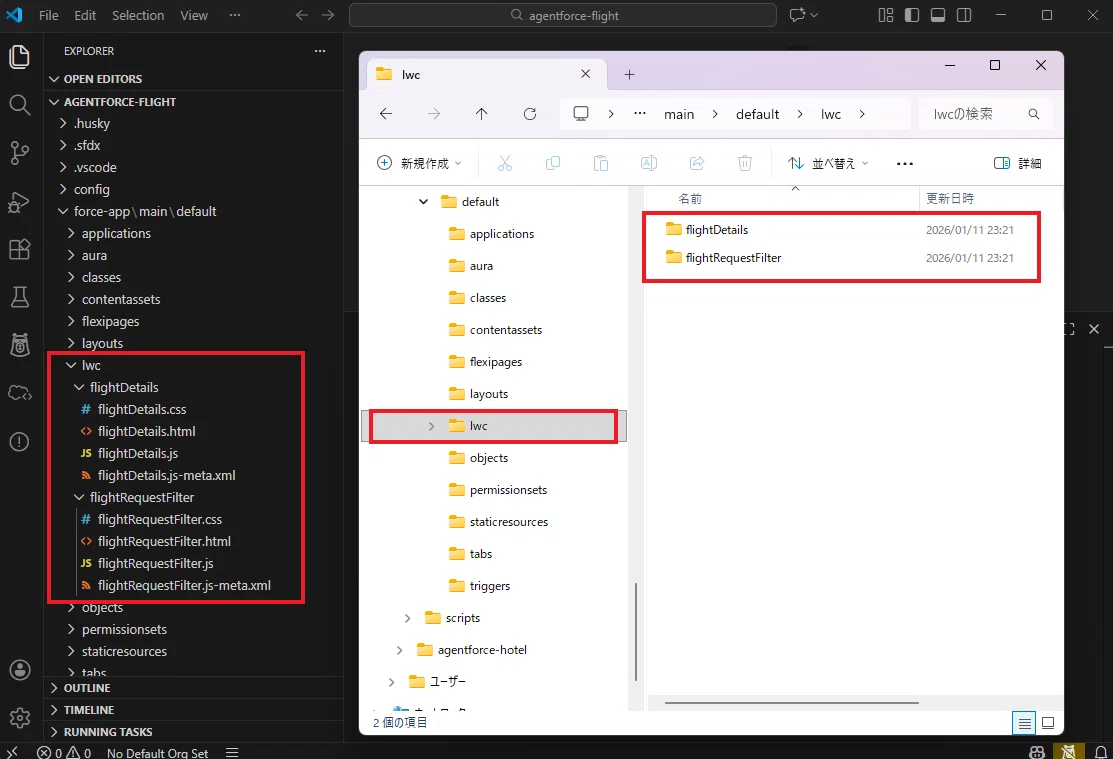Select the flightDetails folder in File Explorer list
Image resolution: width=1113 pixels, height=759 pixels.
click(x=716, y=229)
